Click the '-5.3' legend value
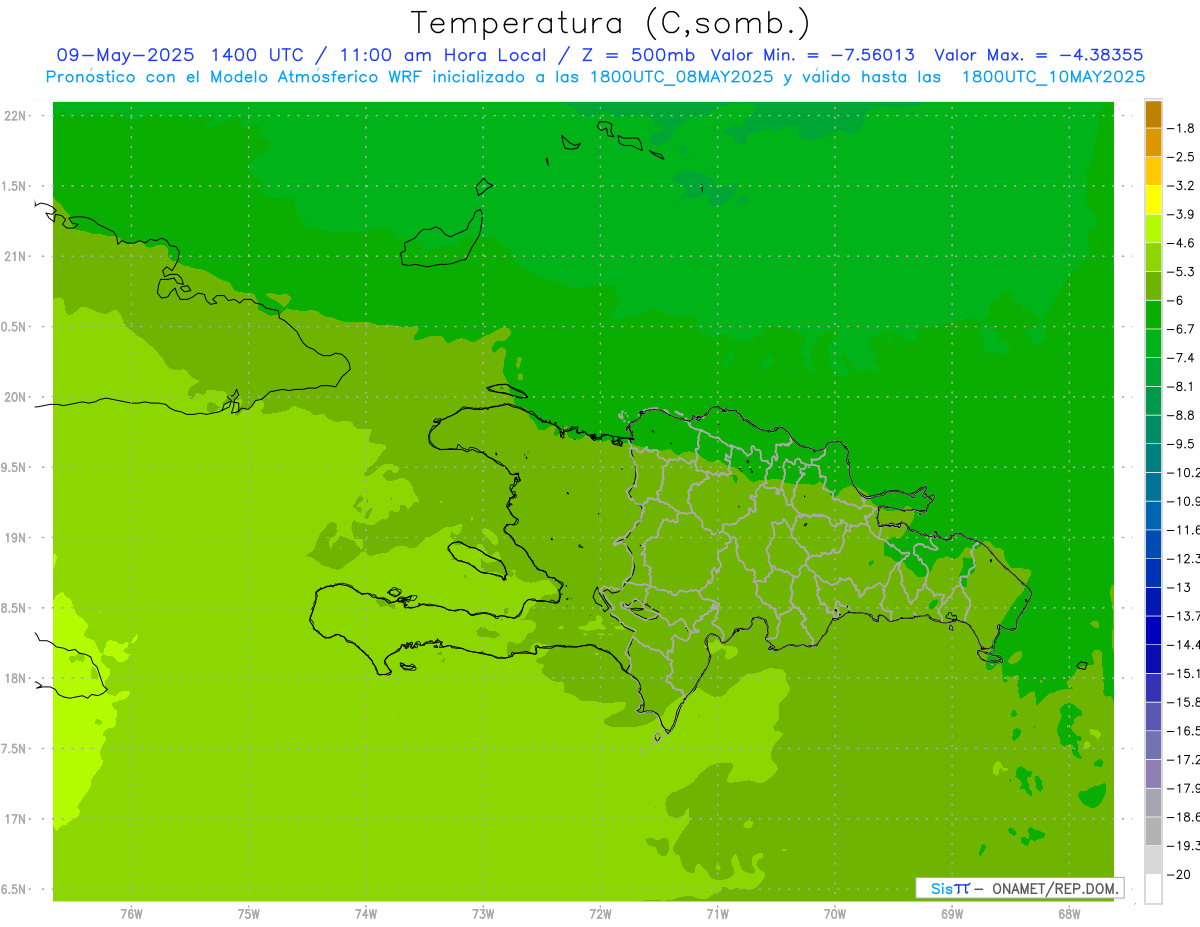The width and height of the screenshot is (1200, 927). 1181,272
